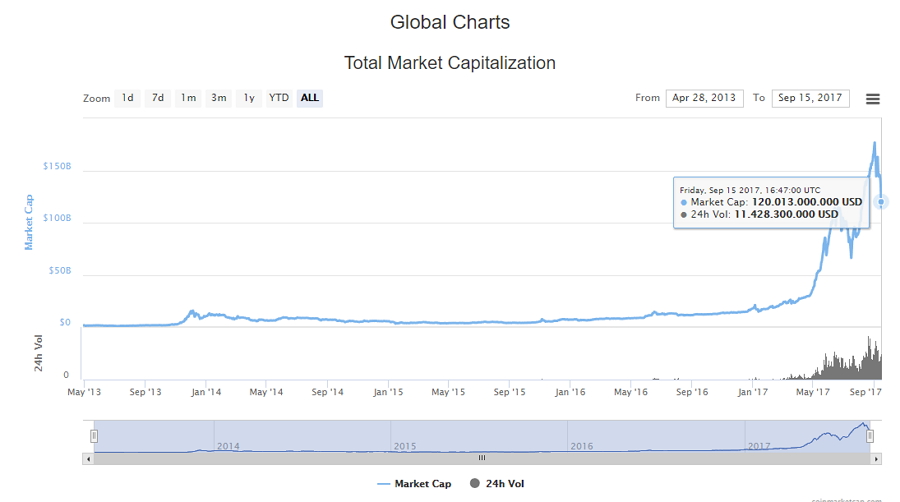Click the navigator scrollbar right arrow
900x502 pixels.
[876, 459]
